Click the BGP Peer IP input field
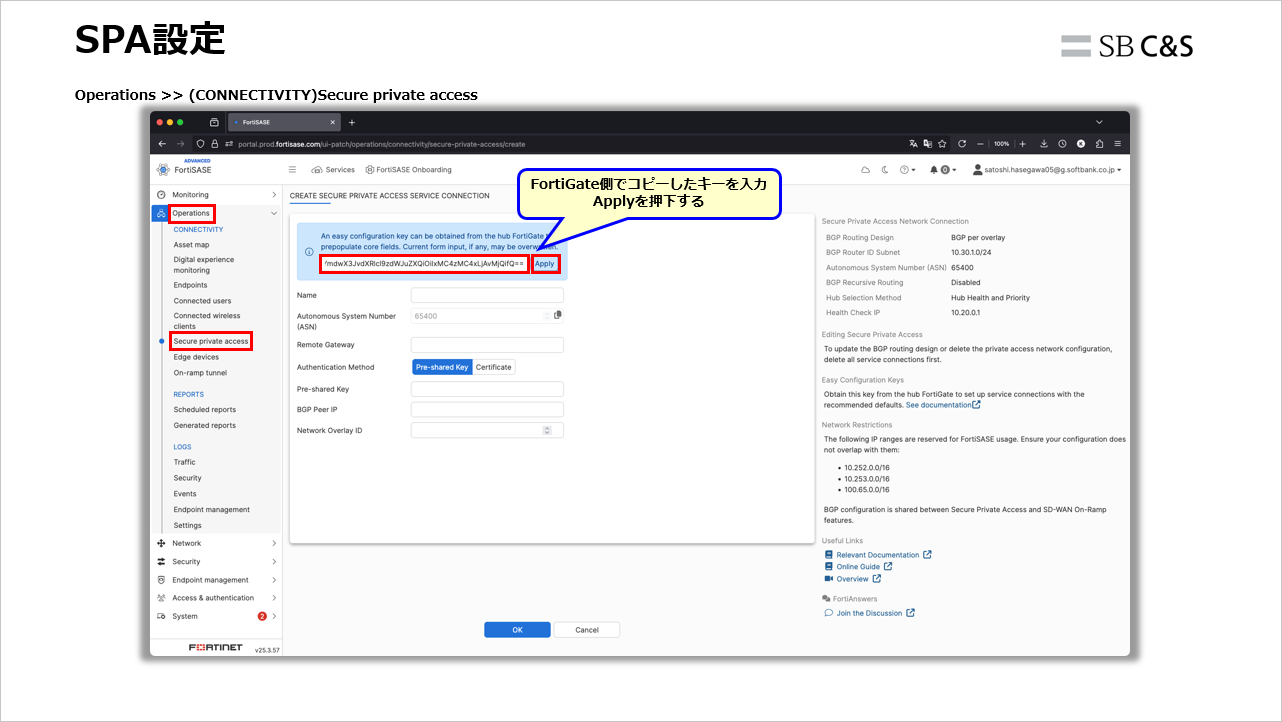The height and width of the screenshot is (722, 1282). click(487, 410)
